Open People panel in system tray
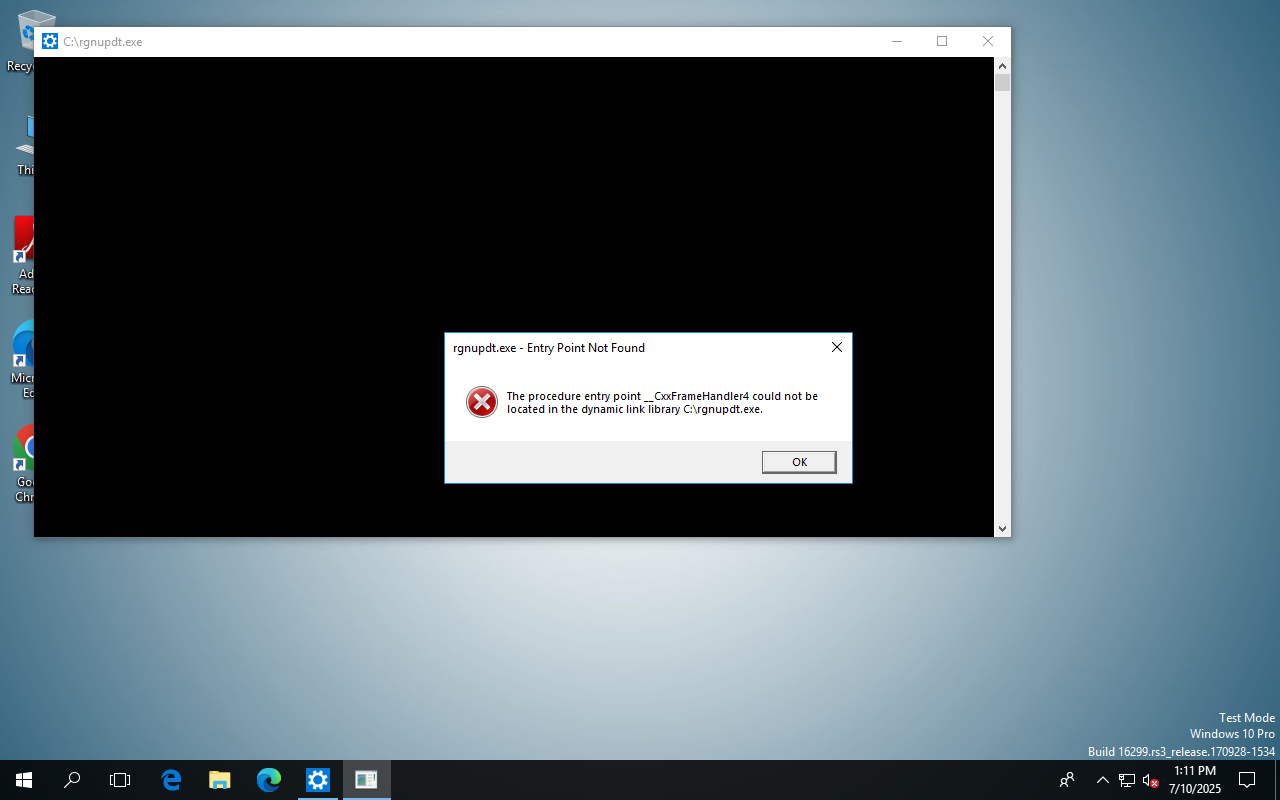This screenshot has height=800, width=1280. pos(1066,780)
